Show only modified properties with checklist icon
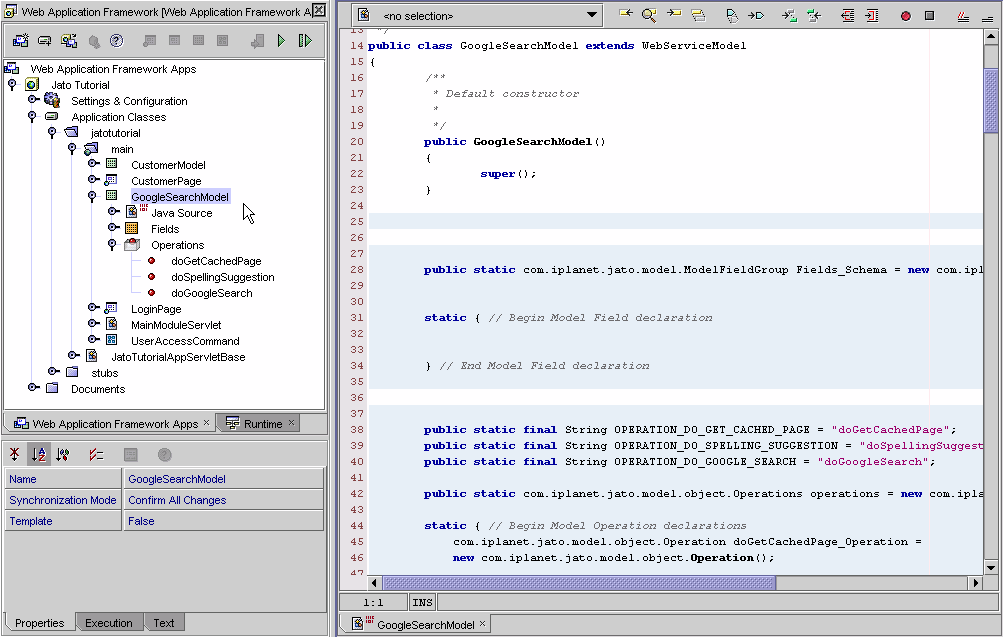The height and width of the screenshot is (637, 1003). (95, 453)
